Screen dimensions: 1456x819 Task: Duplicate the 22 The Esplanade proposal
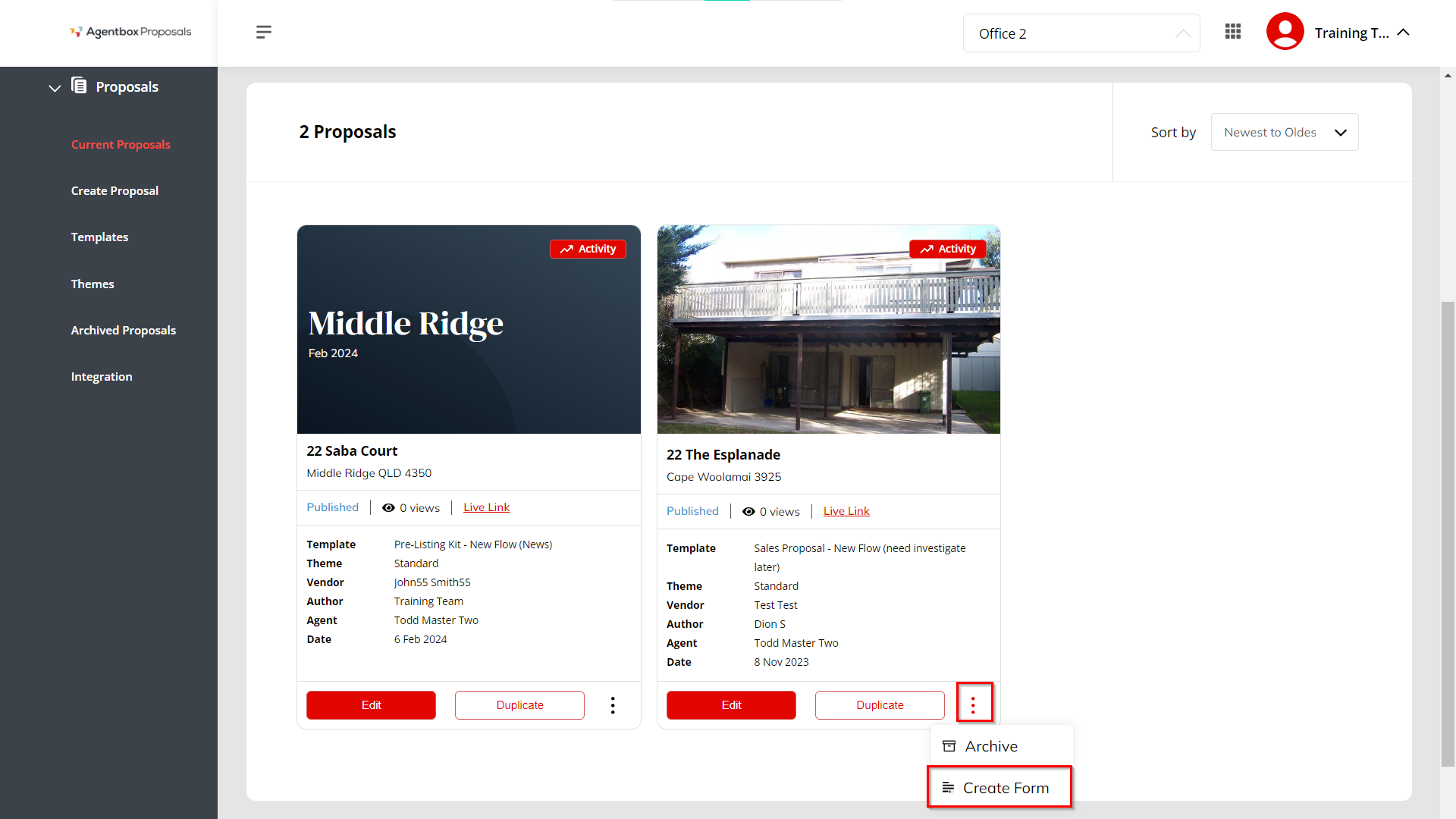point(880,705)
